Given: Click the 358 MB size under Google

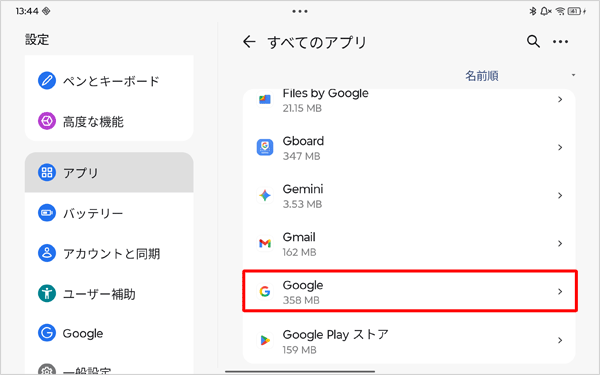Looking at the screenshot, I should click(301, 300).
